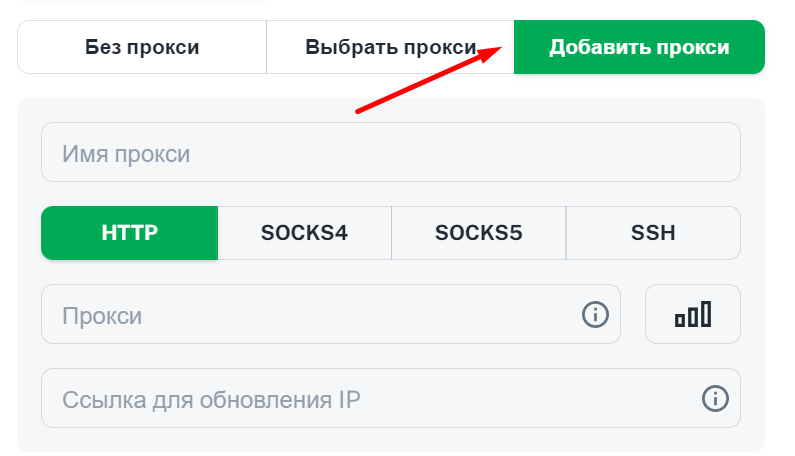
Task: Click the circled i on IP link row
Action: [x=715, y=398]
